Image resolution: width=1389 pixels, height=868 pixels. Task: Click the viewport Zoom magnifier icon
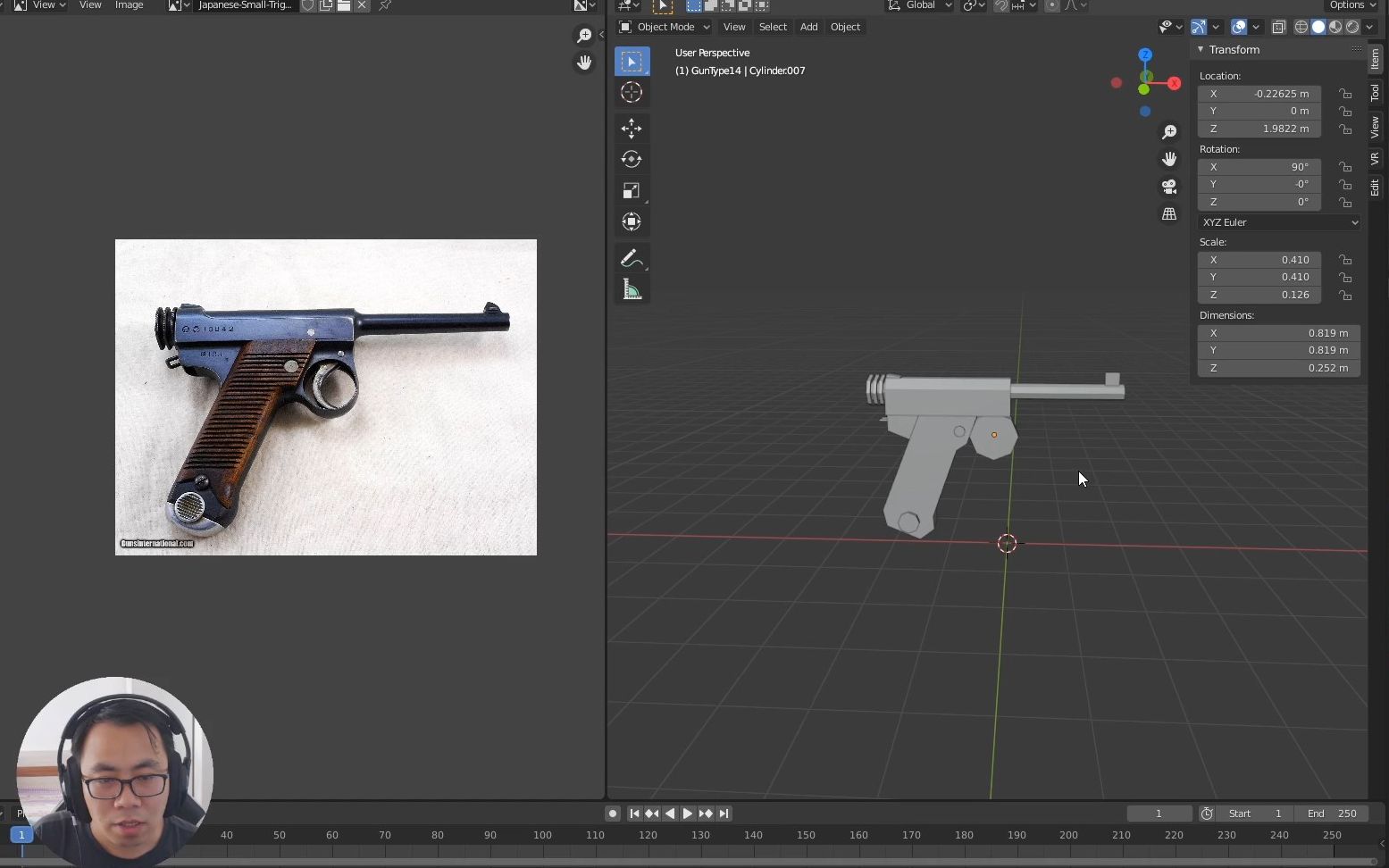click(1170, 131)
